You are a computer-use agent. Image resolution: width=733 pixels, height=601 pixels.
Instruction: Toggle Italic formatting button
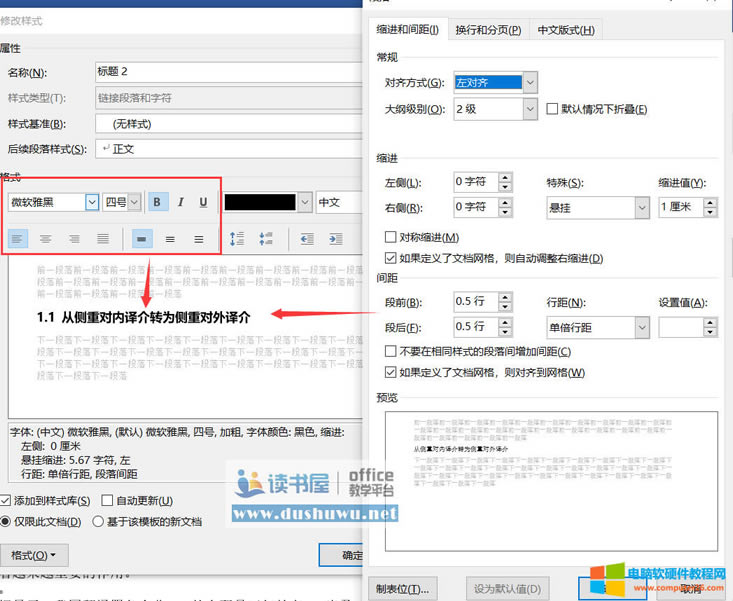pos(181,202)
